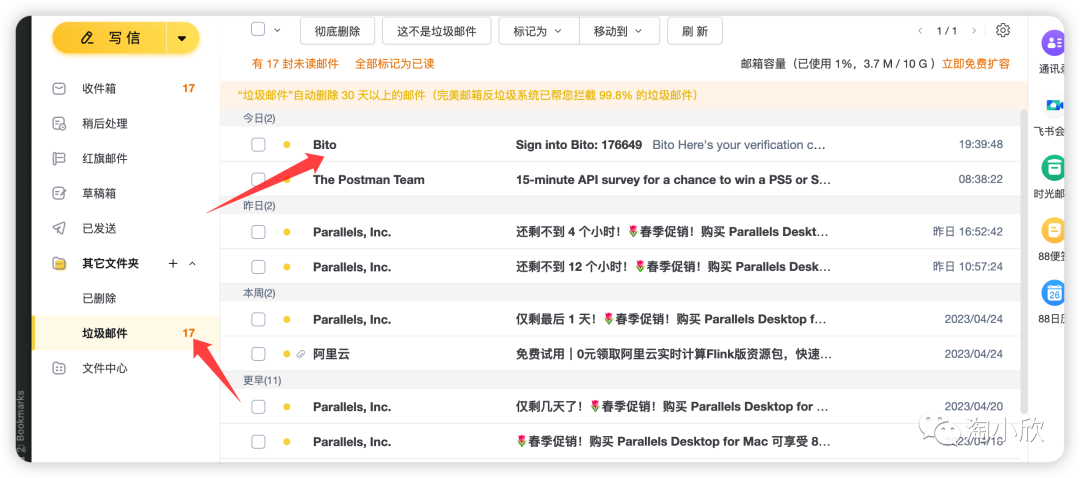Image resolution: width=1080 pixels, height=478 pixels.
Task: Open the 88日历 calendar icon
Action: coord(1053,293)
